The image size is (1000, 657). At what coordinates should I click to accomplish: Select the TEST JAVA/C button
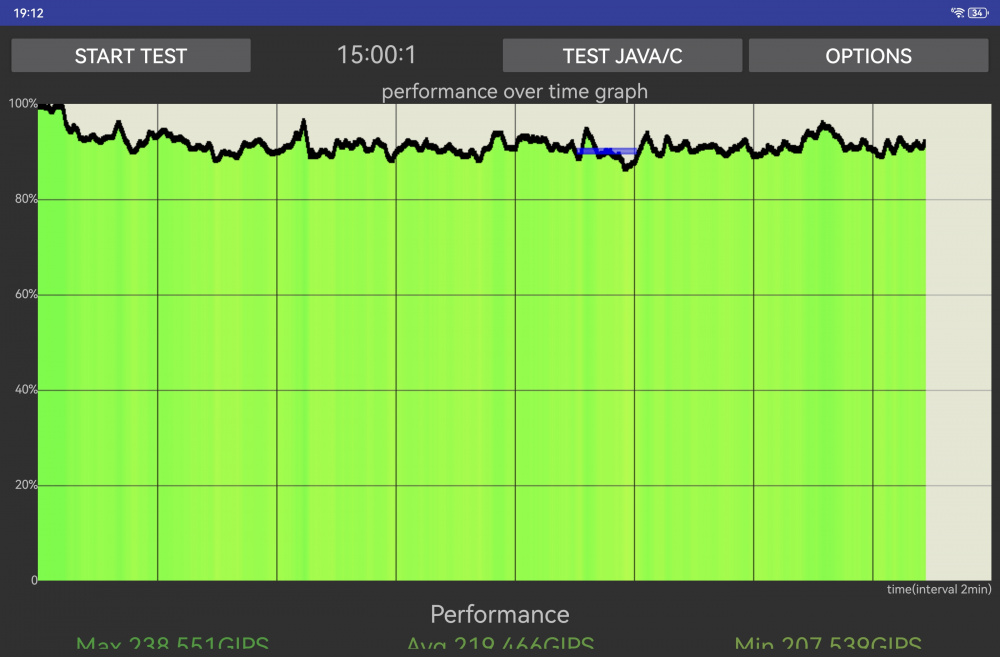click(622, 55)
